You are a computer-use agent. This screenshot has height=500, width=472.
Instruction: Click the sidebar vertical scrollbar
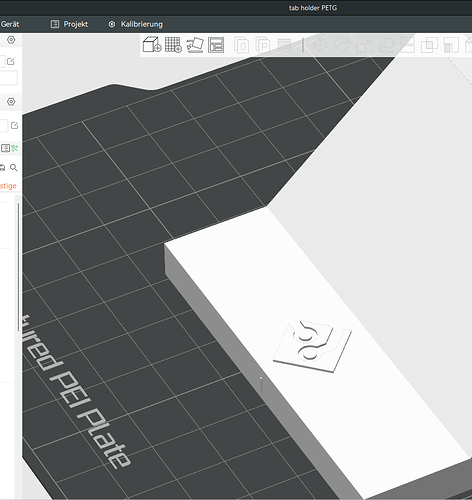coord(18,267)
